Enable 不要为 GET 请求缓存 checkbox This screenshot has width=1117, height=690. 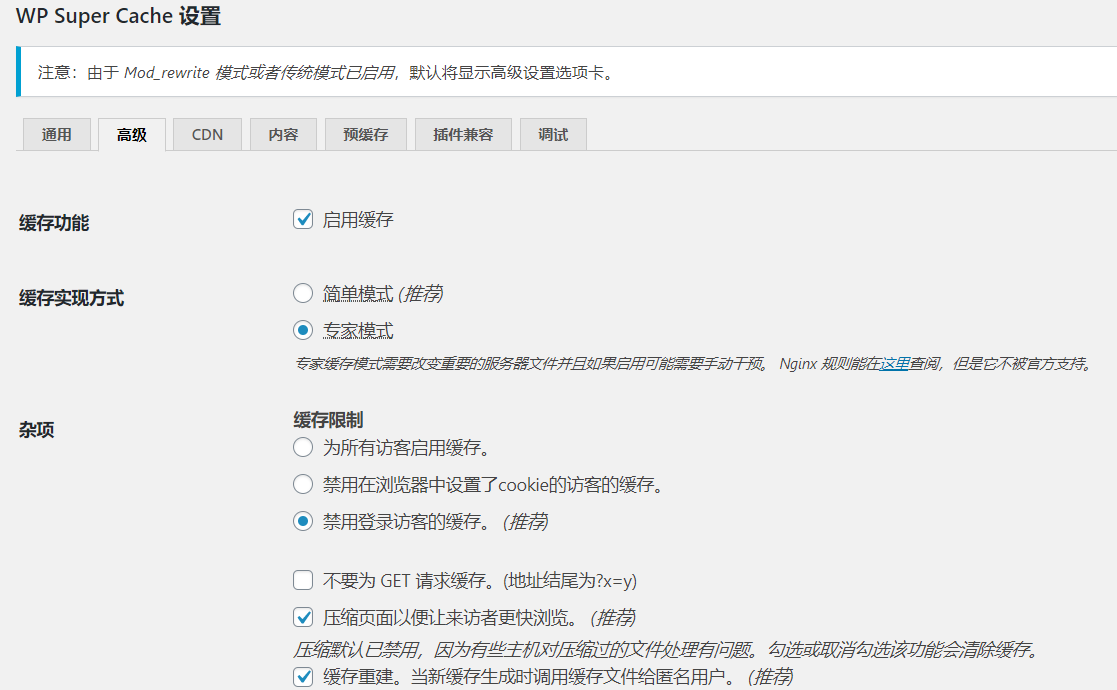tap(303, 580)
